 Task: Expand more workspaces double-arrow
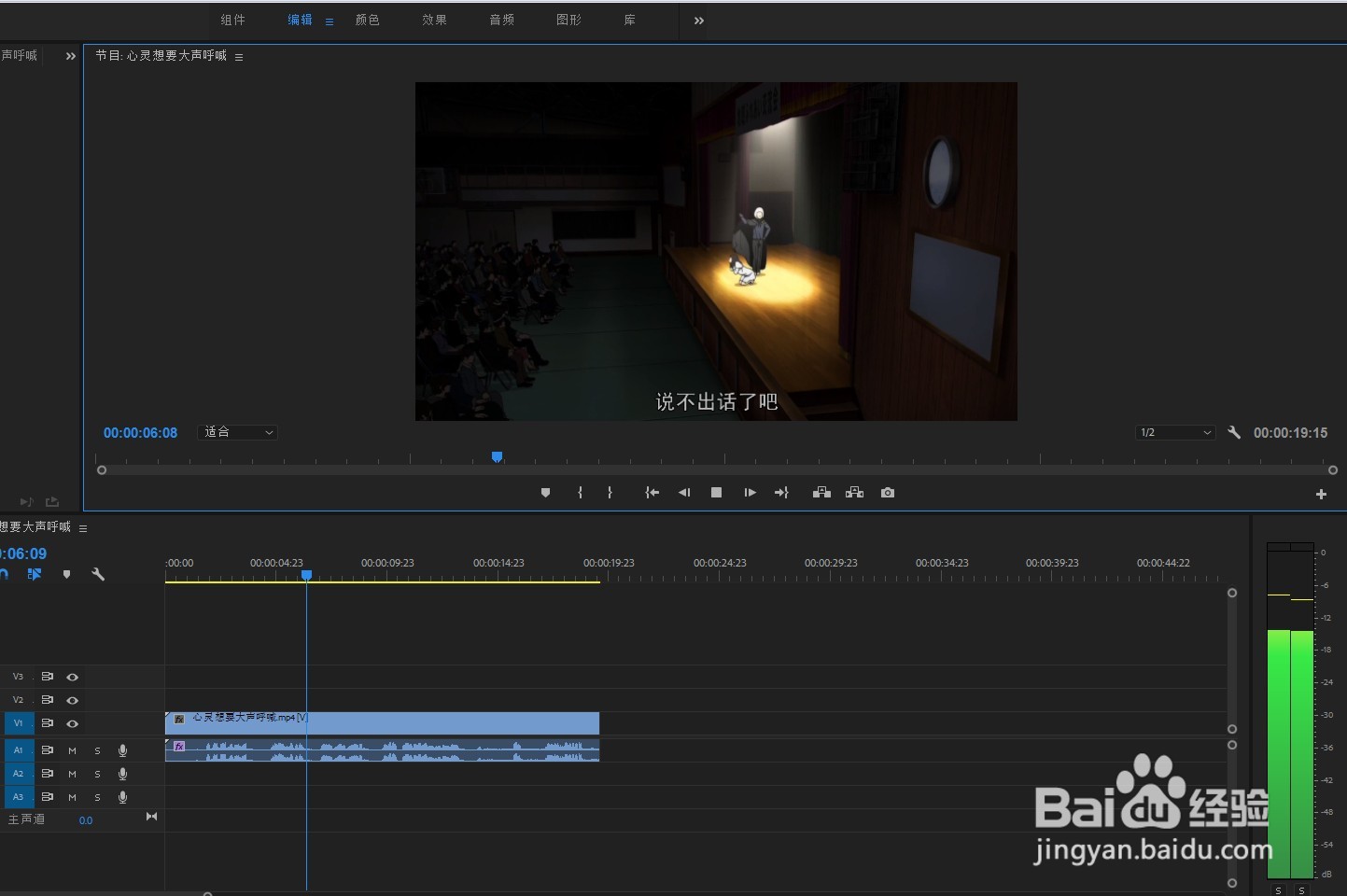pos(699,21)
